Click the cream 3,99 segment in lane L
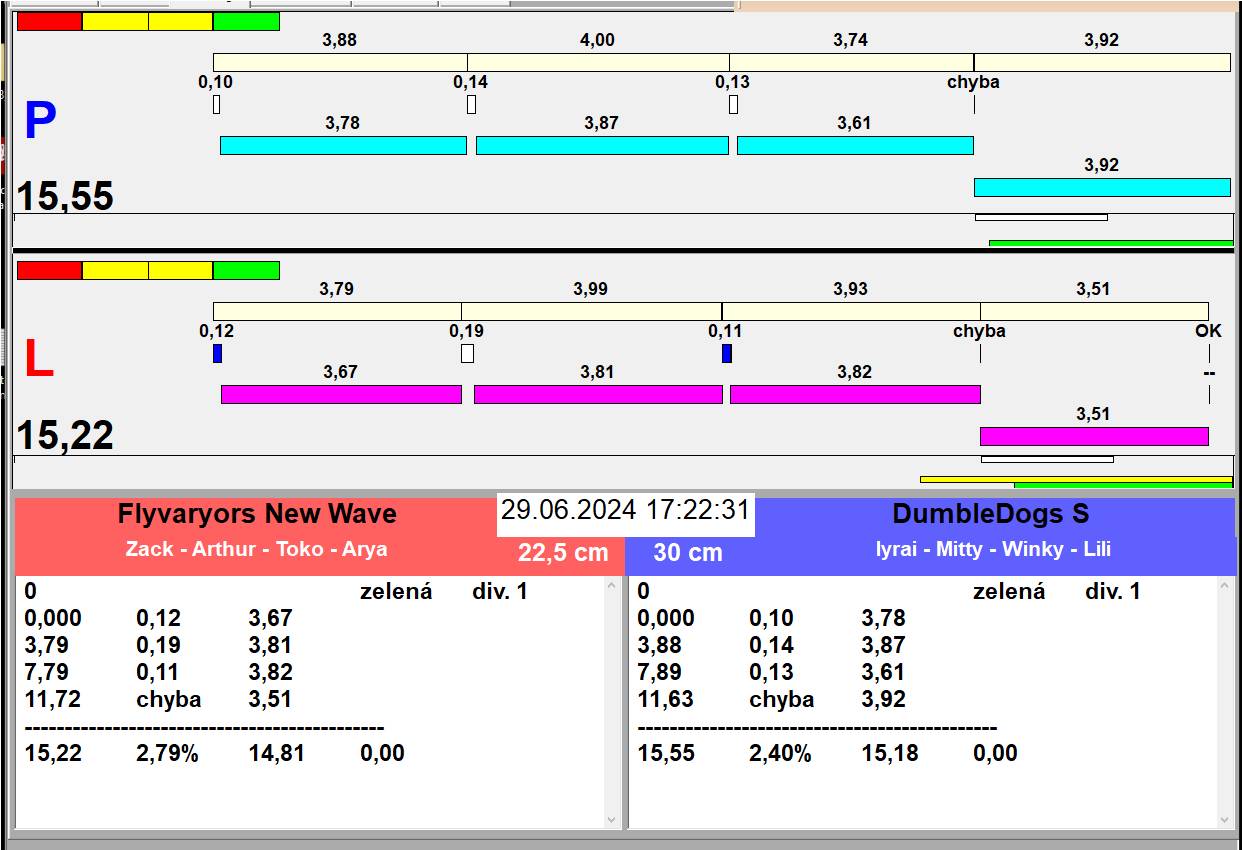The width and height of the screenshot is (1242, 850). 592,311
